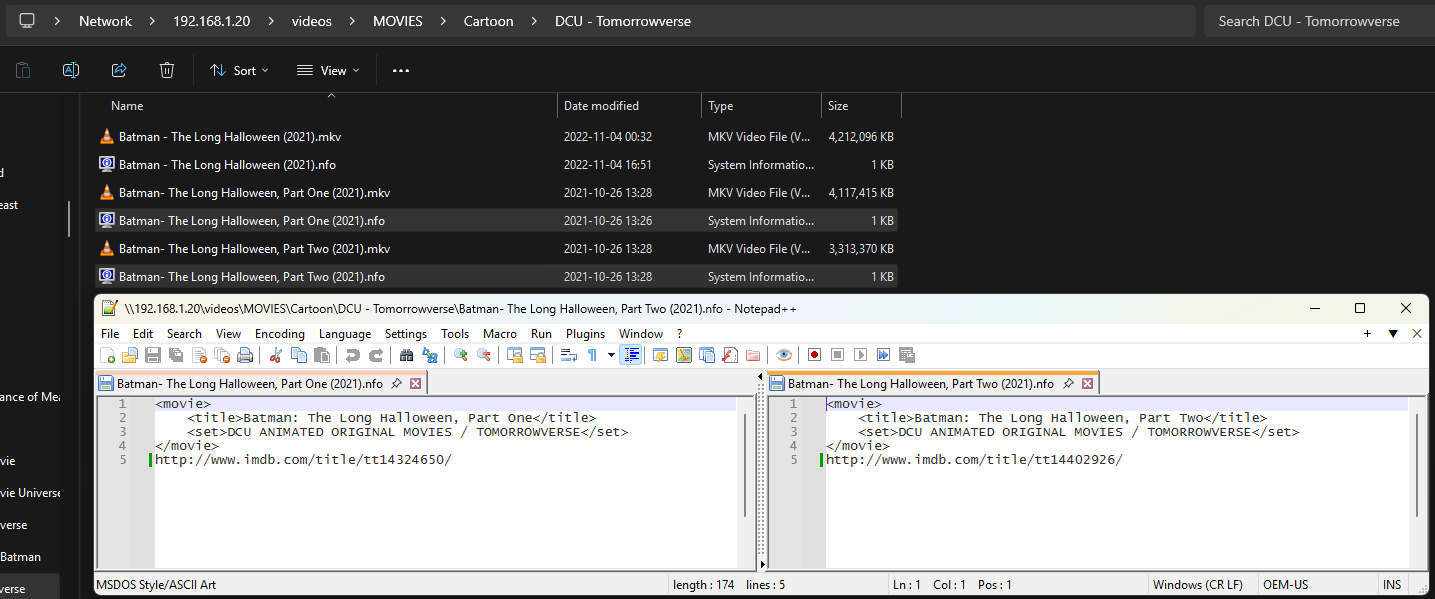
Task: Open the Sort dropdown in Explorer
Action: click(239, 70)
